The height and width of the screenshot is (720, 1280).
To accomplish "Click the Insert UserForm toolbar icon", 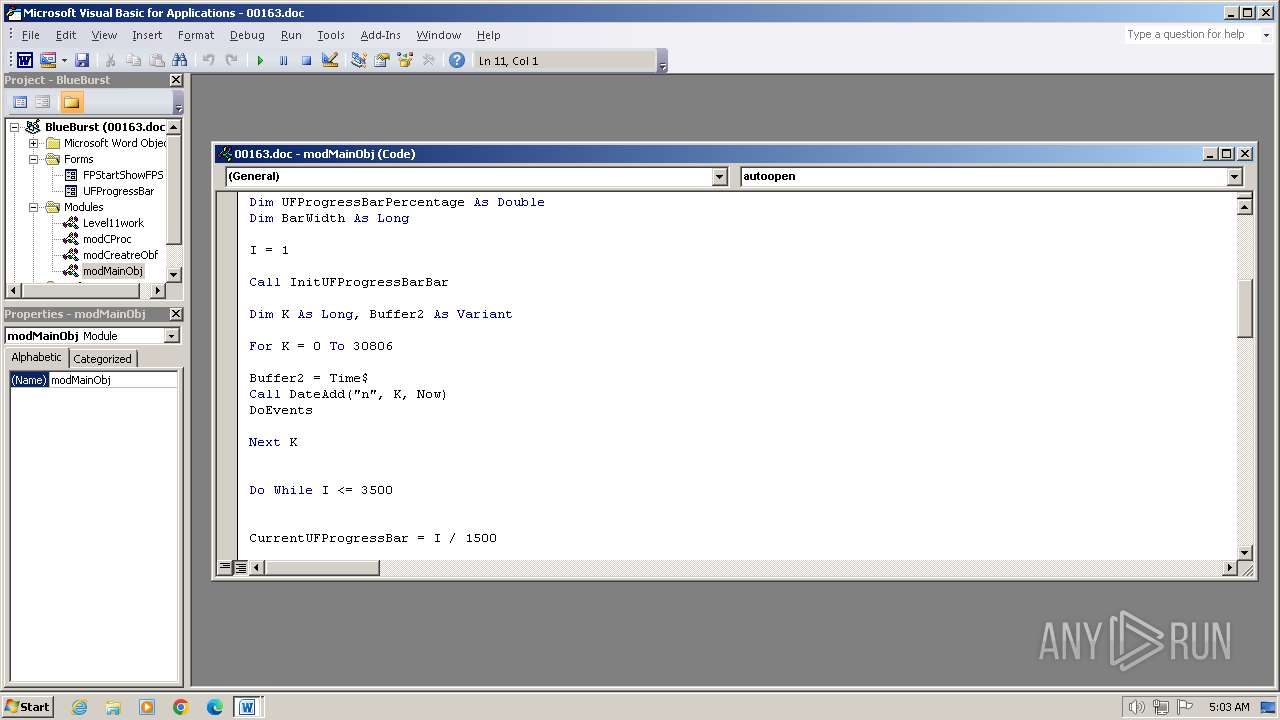I will 47,61.
